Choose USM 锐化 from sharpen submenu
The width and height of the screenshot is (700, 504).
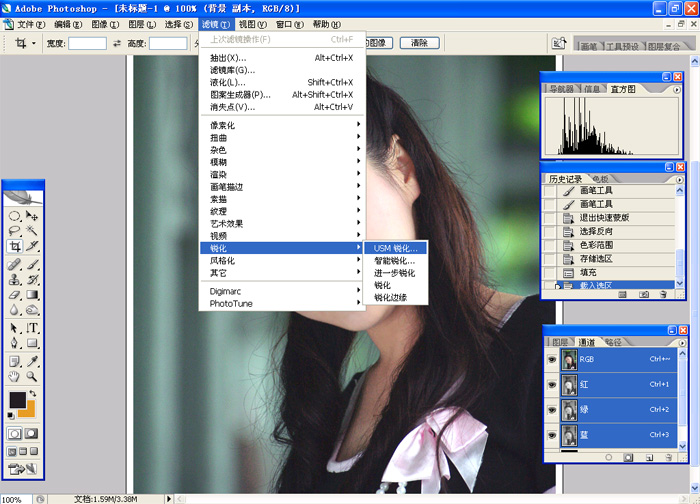[396, 248]
